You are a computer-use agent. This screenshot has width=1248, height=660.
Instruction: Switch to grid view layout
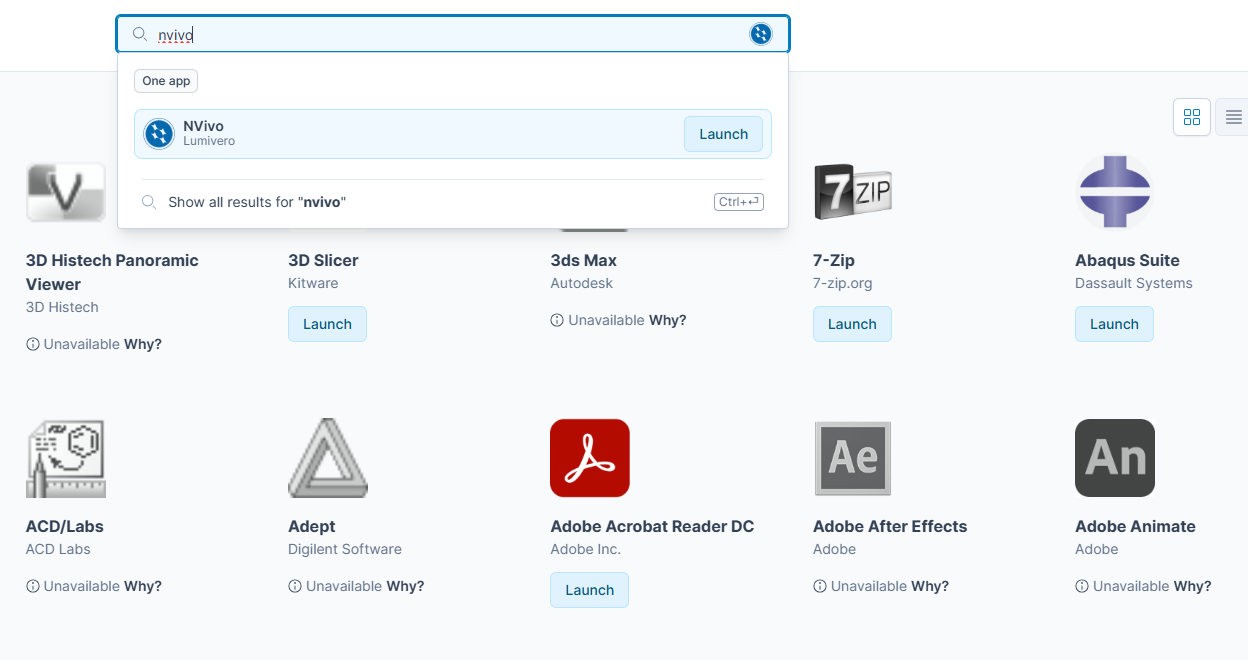(1191, 117)
